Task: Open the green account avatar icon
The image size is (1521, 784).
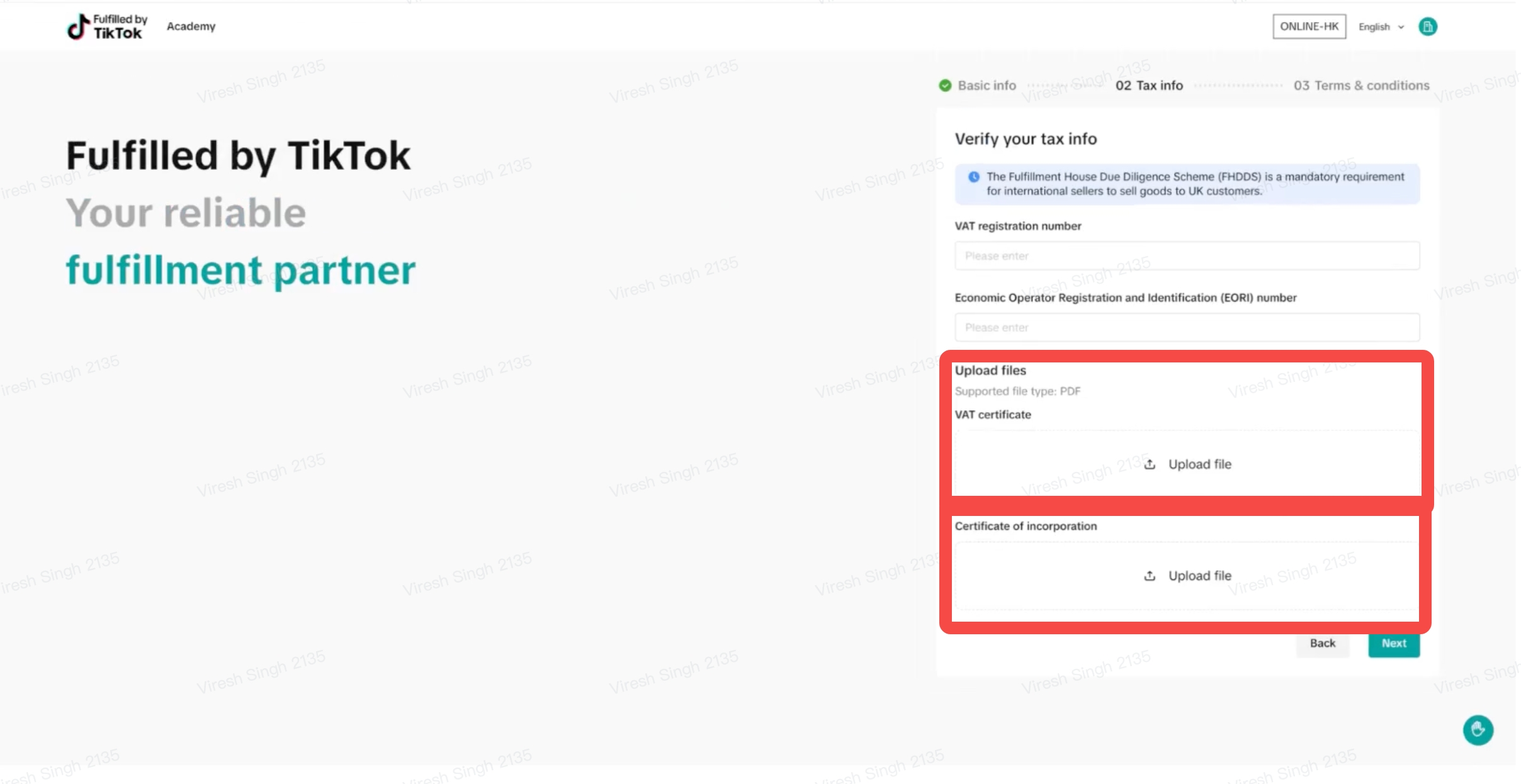Action: pos(1427,26)
